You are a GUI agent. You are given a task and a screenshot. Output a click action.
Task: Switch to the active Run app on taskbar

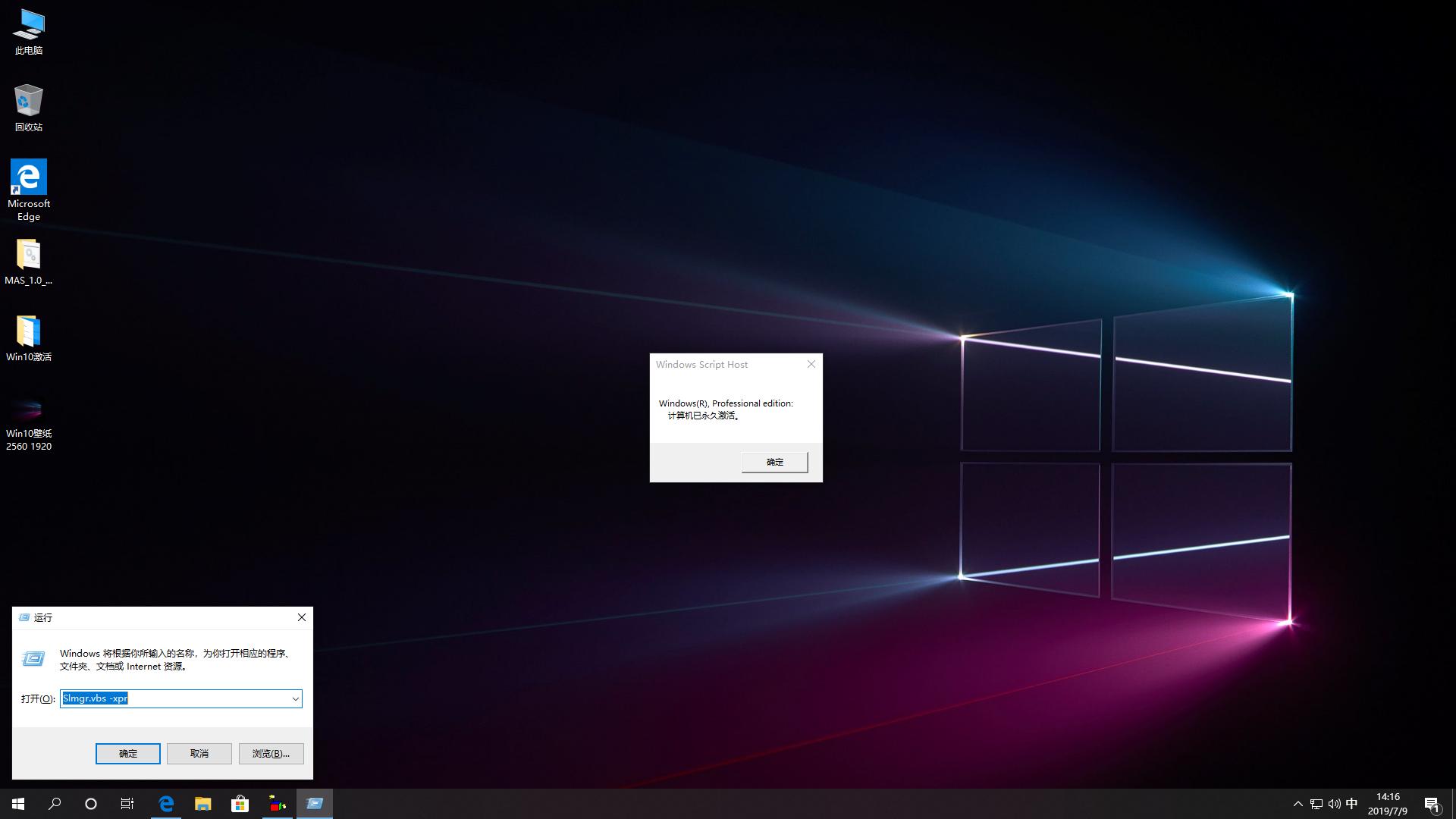point(314,803)
